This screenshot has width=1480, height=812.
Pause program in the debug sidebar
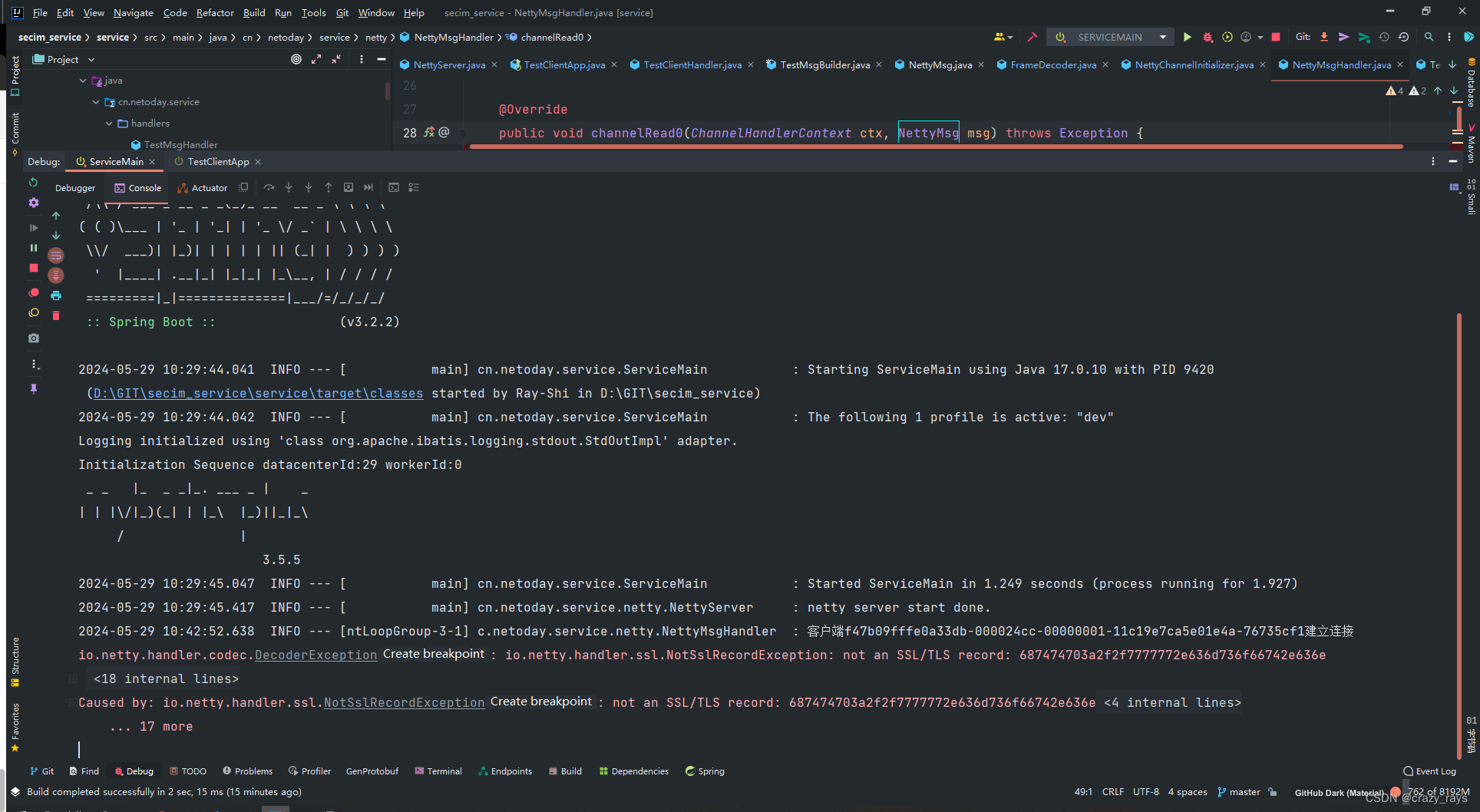tap(33, 248)
